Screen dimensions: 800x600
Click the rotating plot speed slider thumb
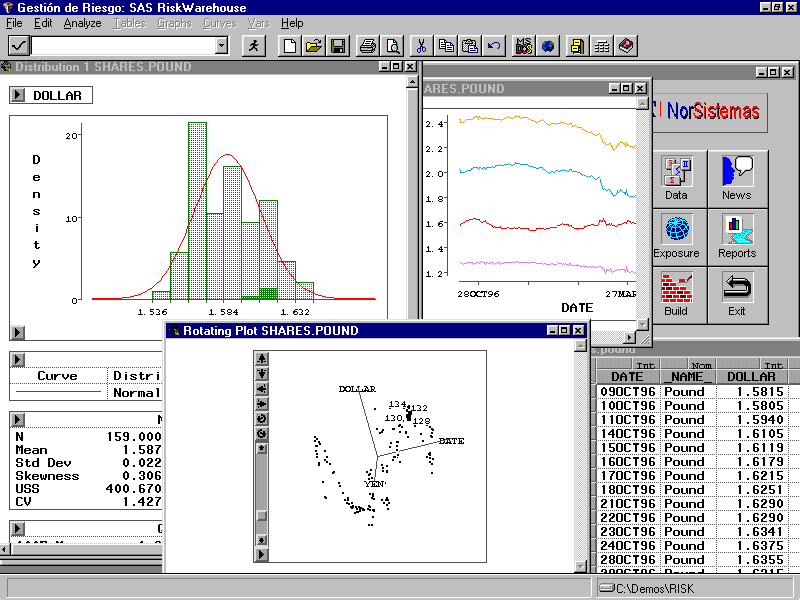click(262, 516)
